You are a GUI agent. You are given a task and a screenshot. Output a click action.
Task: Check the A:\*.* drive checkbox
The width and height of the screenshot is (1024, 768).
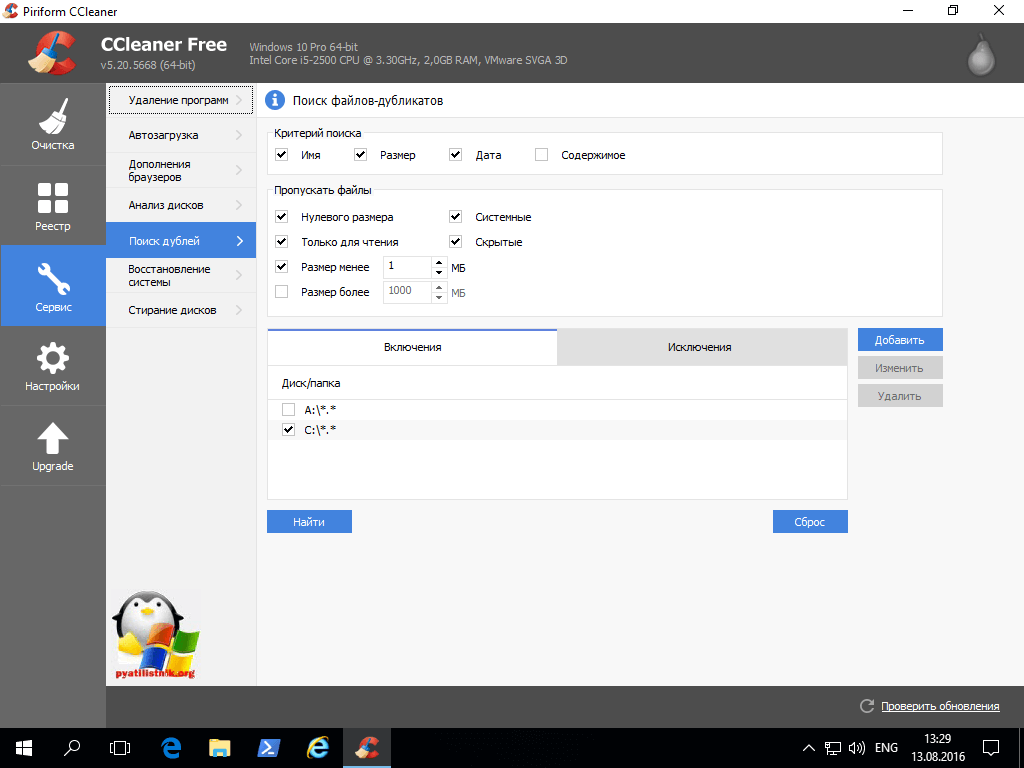288,410
